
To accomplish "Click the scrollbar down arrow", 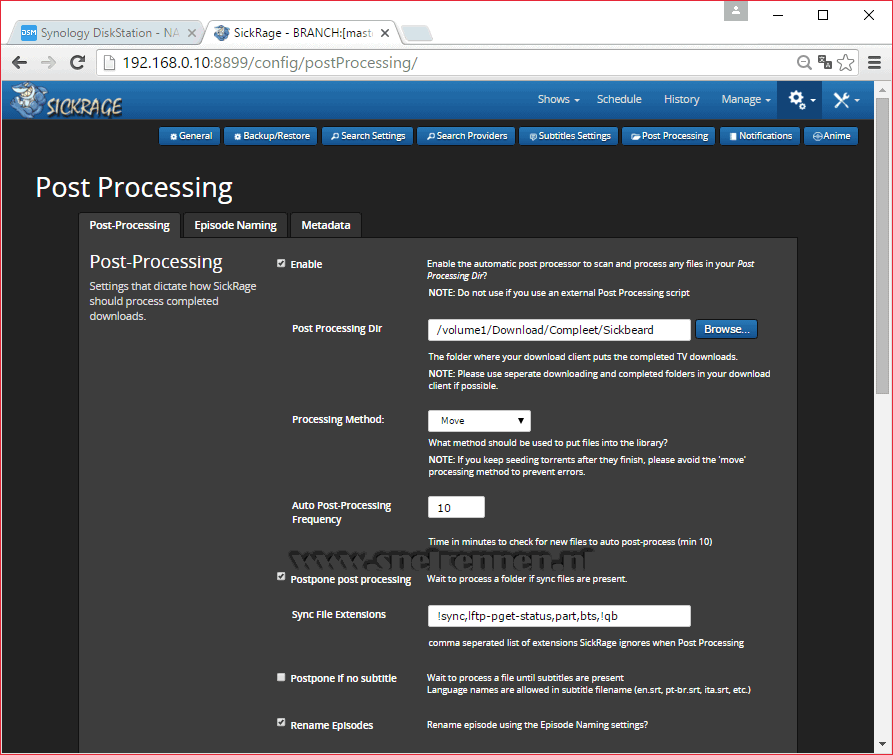I will coord(882,744).
